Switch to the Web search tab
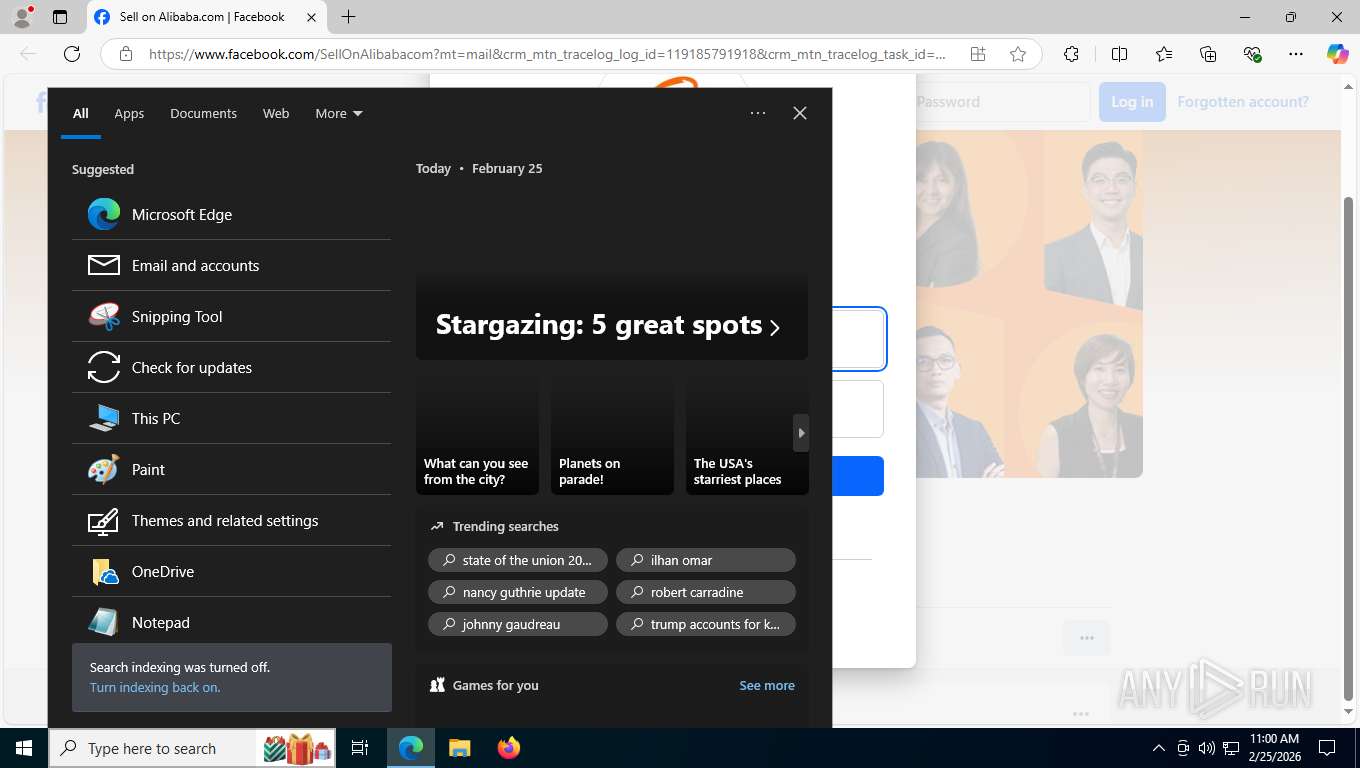This screenshot has height=768, width=1360. point(276,113)
